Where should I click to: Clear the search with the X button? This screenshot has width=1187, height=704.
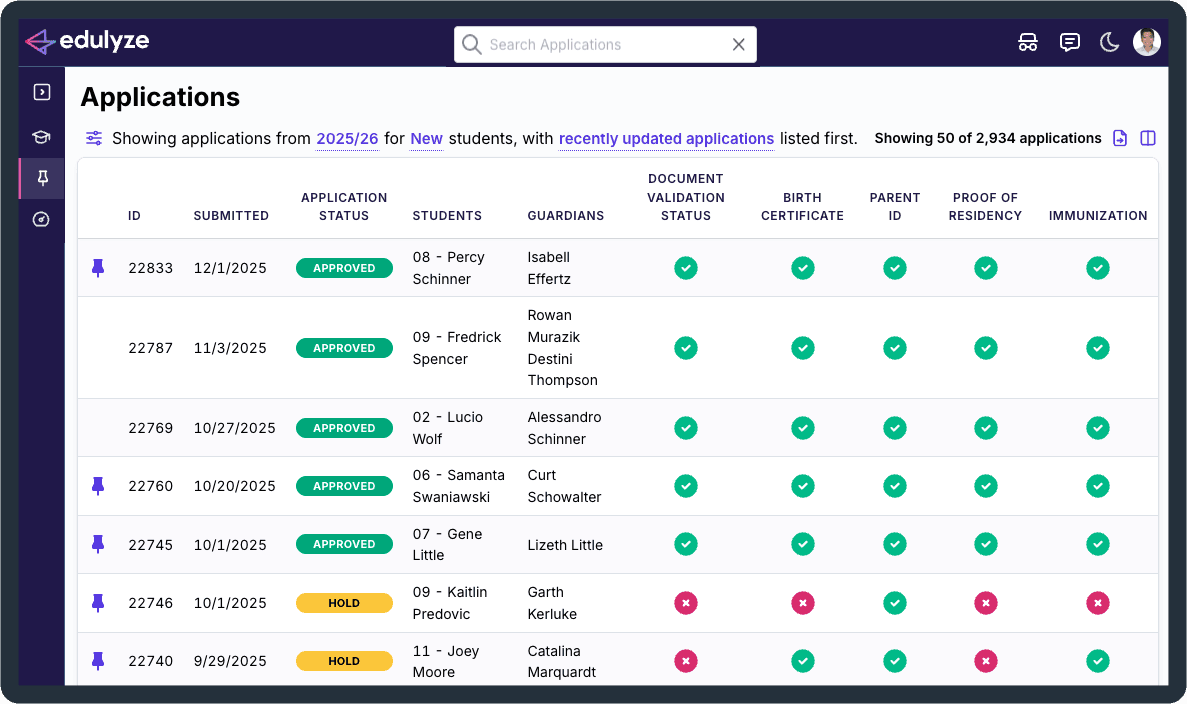click(738, 44)
